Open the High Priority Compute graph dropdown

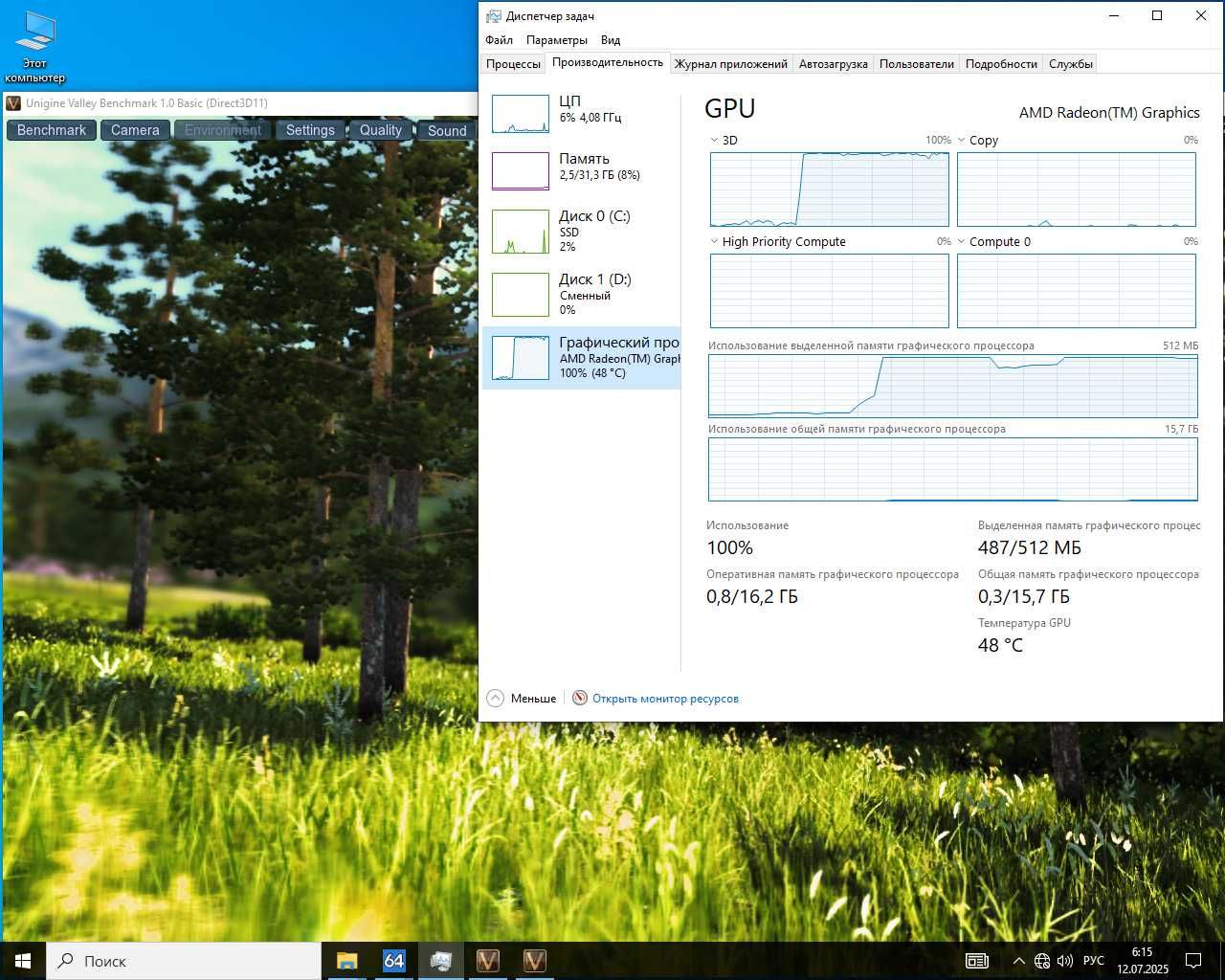pos(714,242)
